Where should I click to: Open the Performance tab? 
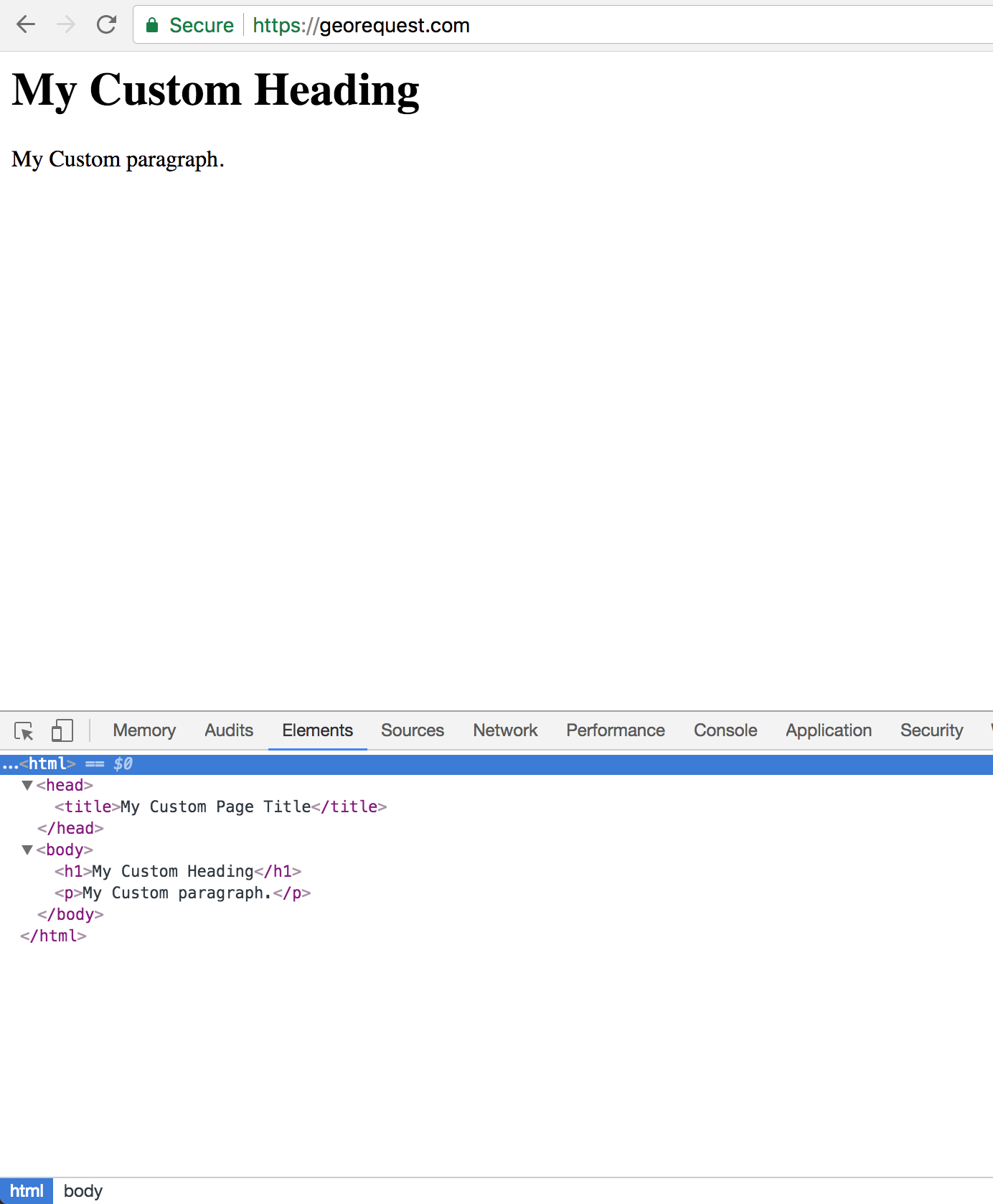tap(616, 730)
